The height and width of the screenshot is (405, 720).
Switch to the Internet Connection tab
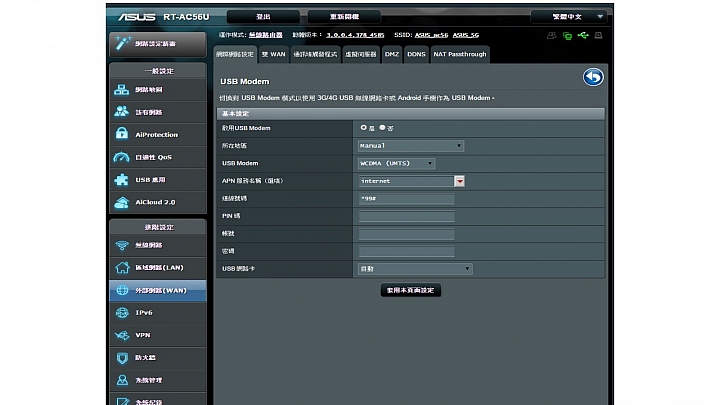coord(235,54)
